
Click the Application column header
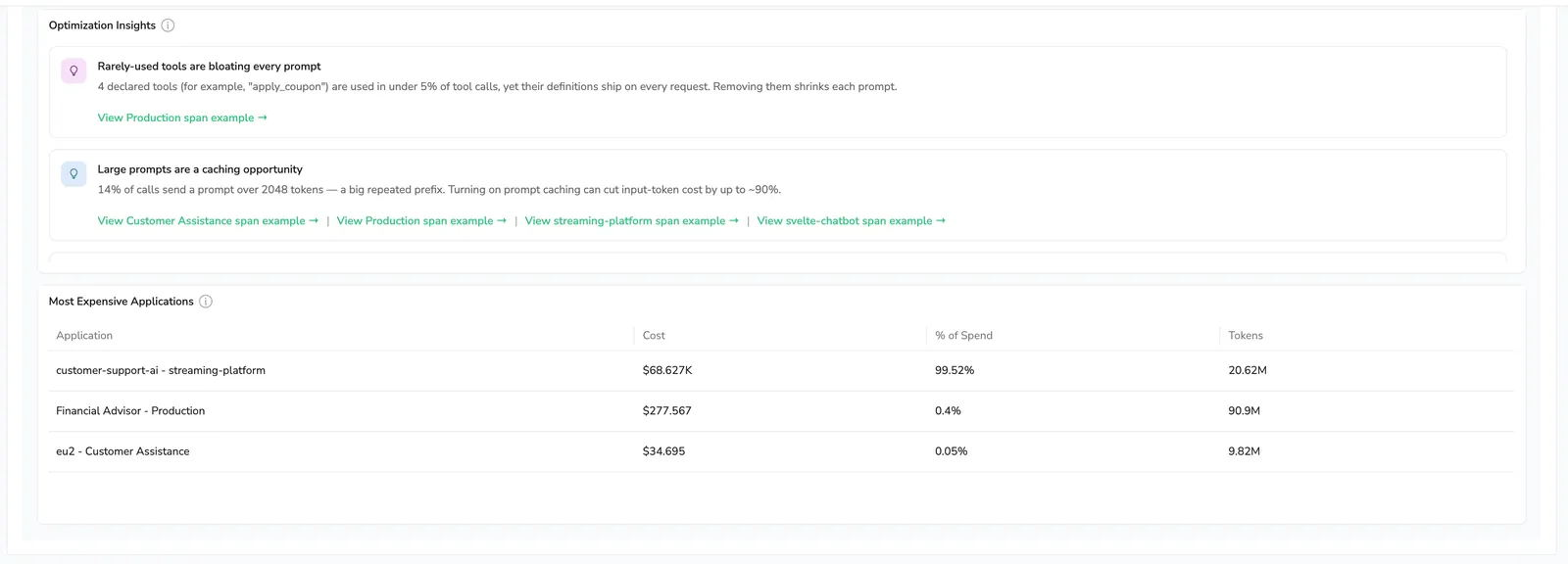(x=84, y=336)
